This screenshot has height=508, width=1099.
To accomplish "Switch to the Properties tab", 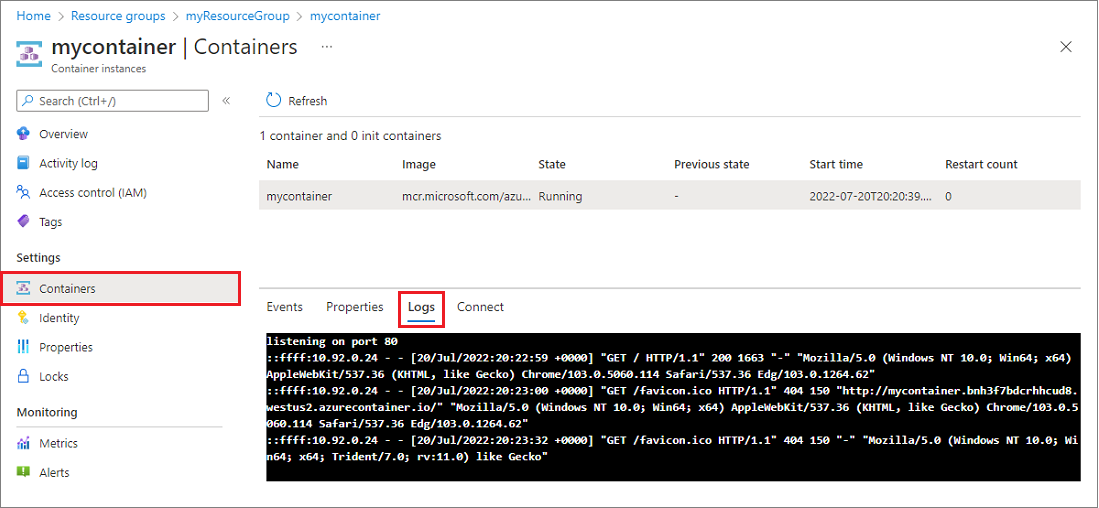I will point(355,307).
